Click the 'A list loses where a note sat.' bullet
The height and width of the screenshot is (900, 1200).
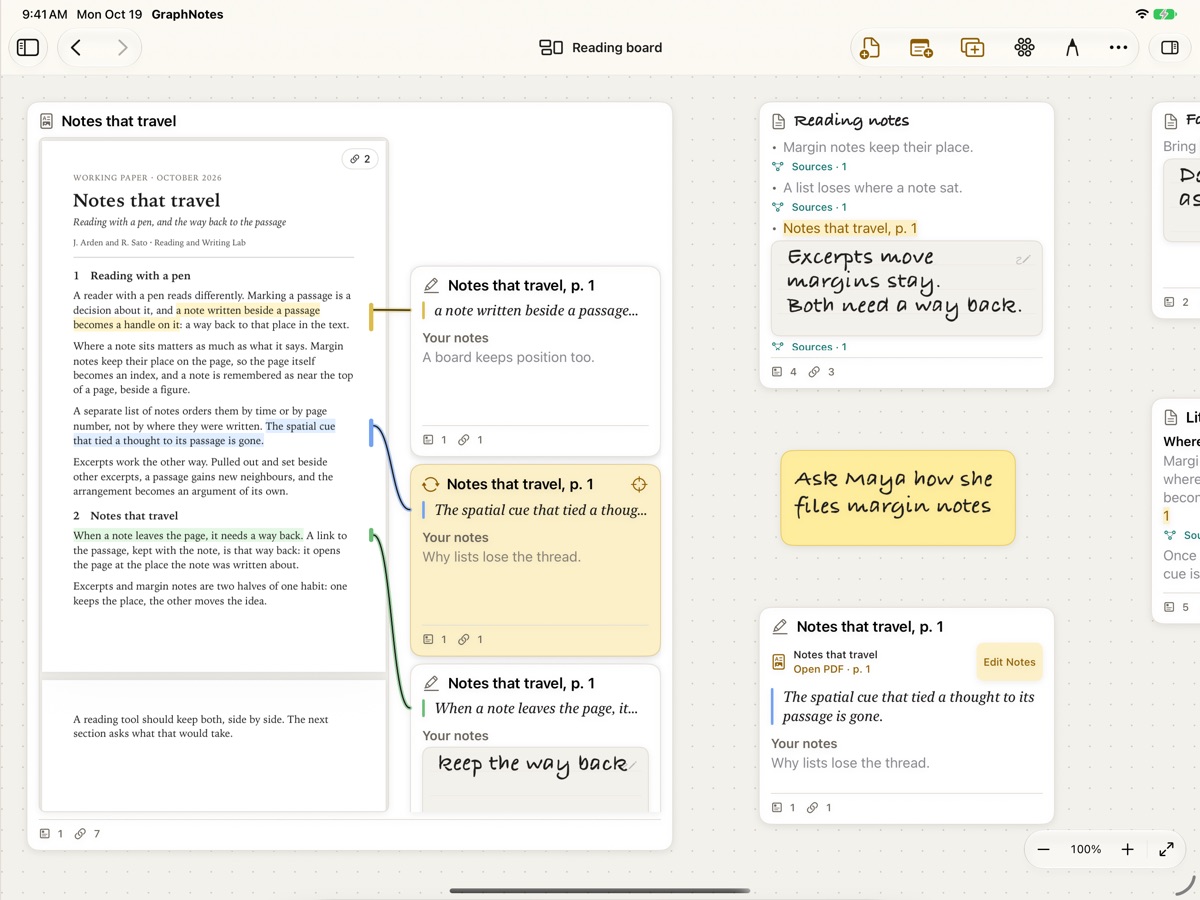click(872, 187)
